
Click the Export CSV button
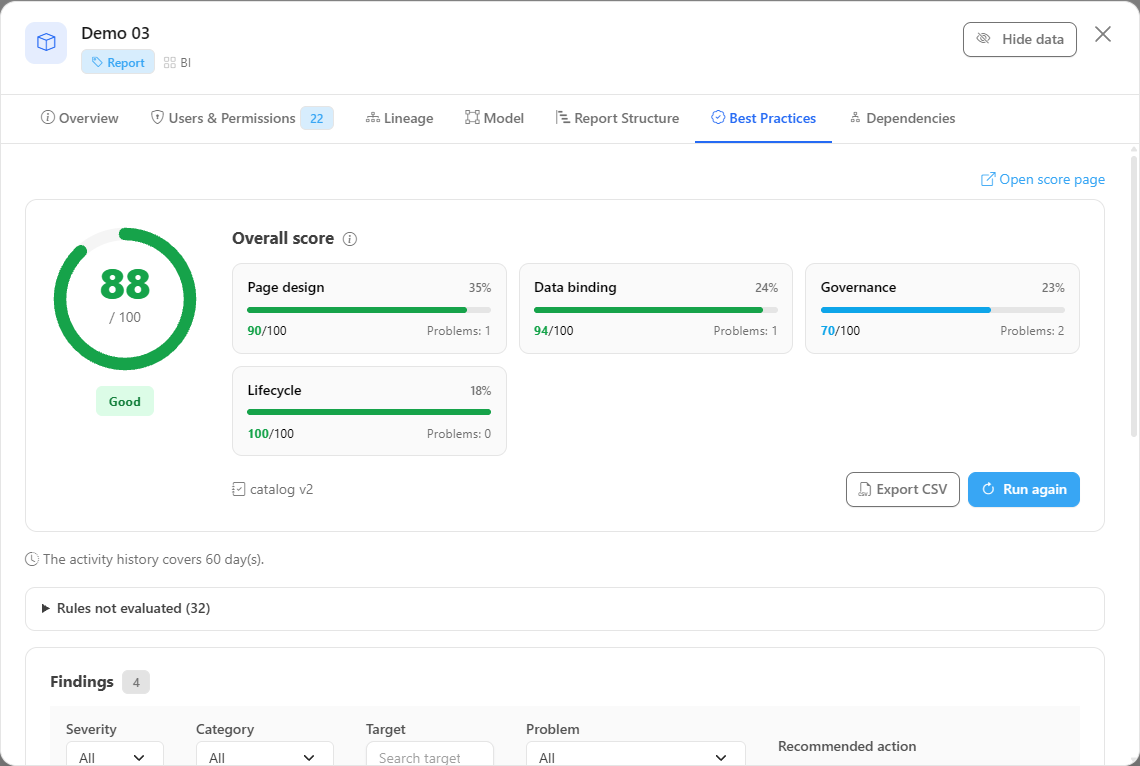click(903, 489)
